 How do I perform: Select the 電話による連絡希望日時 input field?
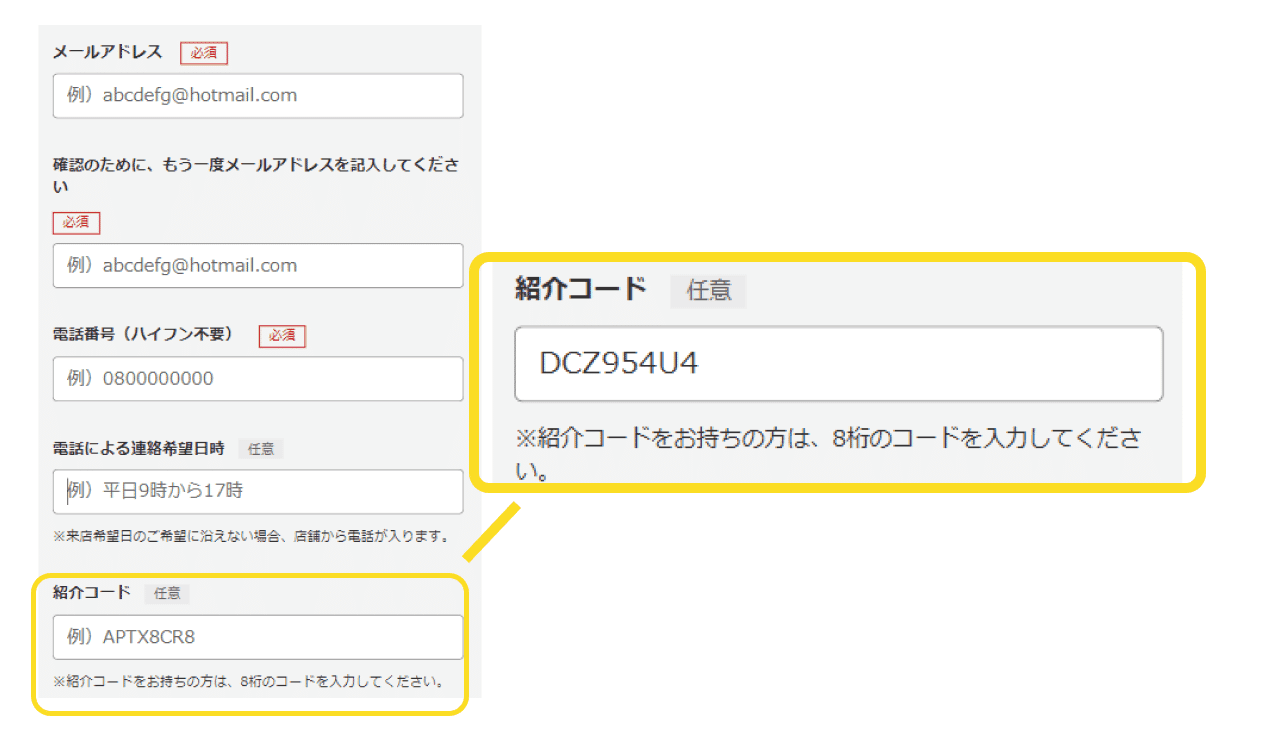coord(257,492)
